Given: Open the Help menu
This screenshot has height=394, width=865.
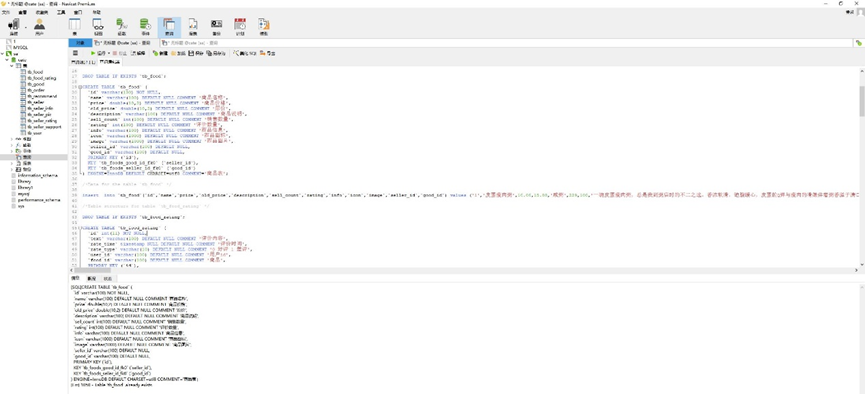Looking at the screenshot, I should (x=96, y=12).
